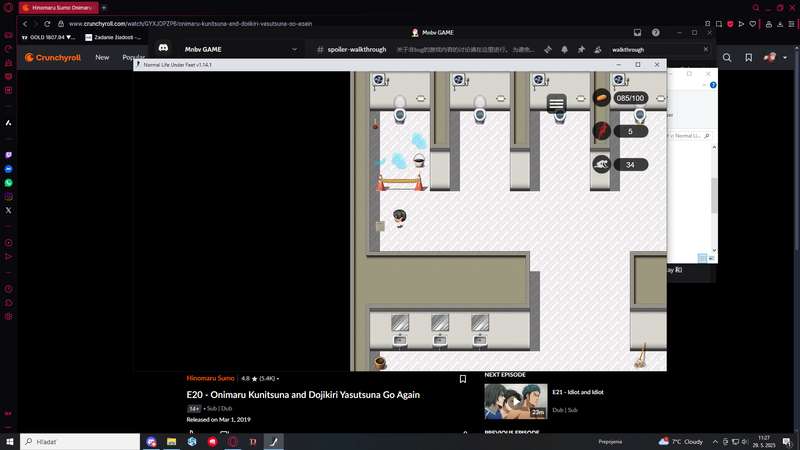Open the Discord inbox icon
This screenshot has width=800, height=450.
637,33
